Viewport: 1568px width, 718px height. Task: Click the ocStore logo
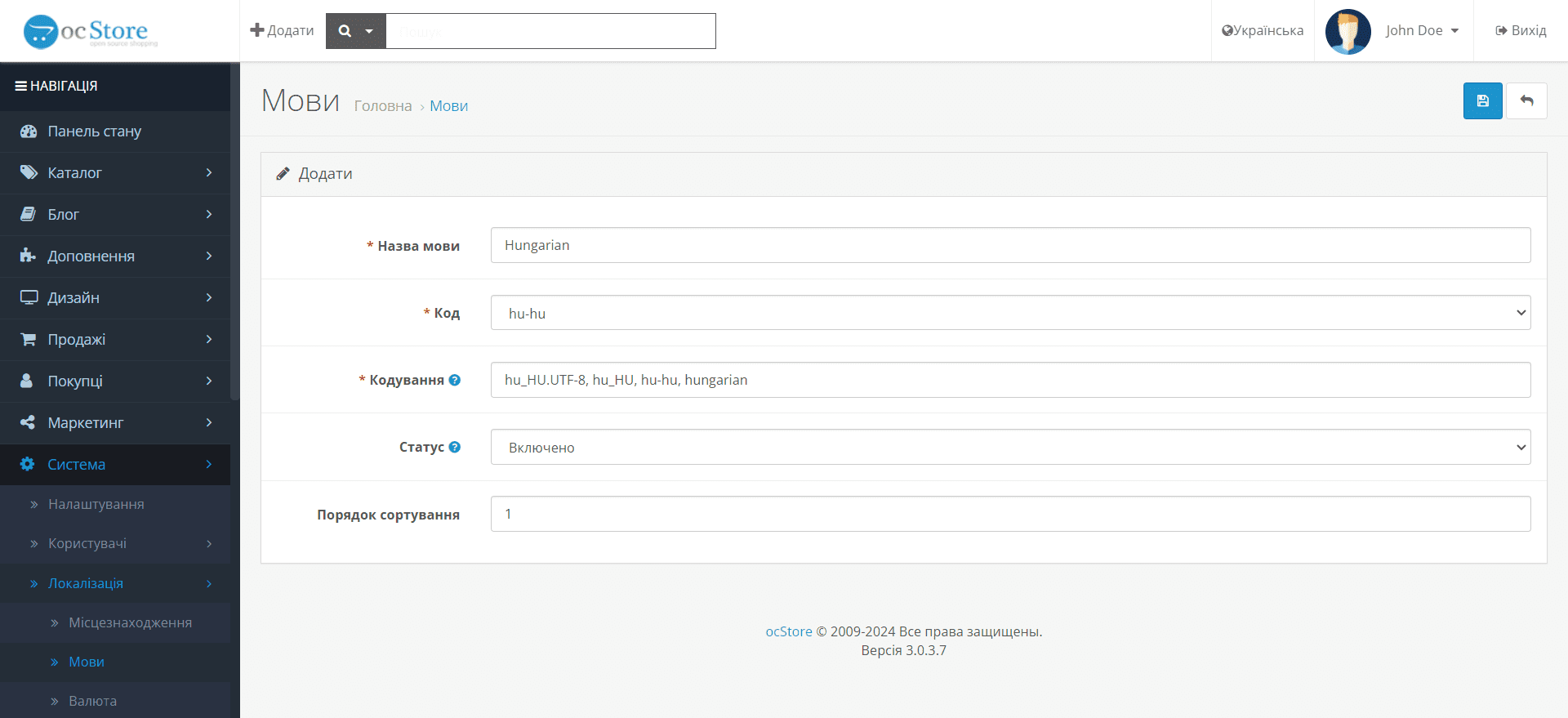click(x=91, y=31)
